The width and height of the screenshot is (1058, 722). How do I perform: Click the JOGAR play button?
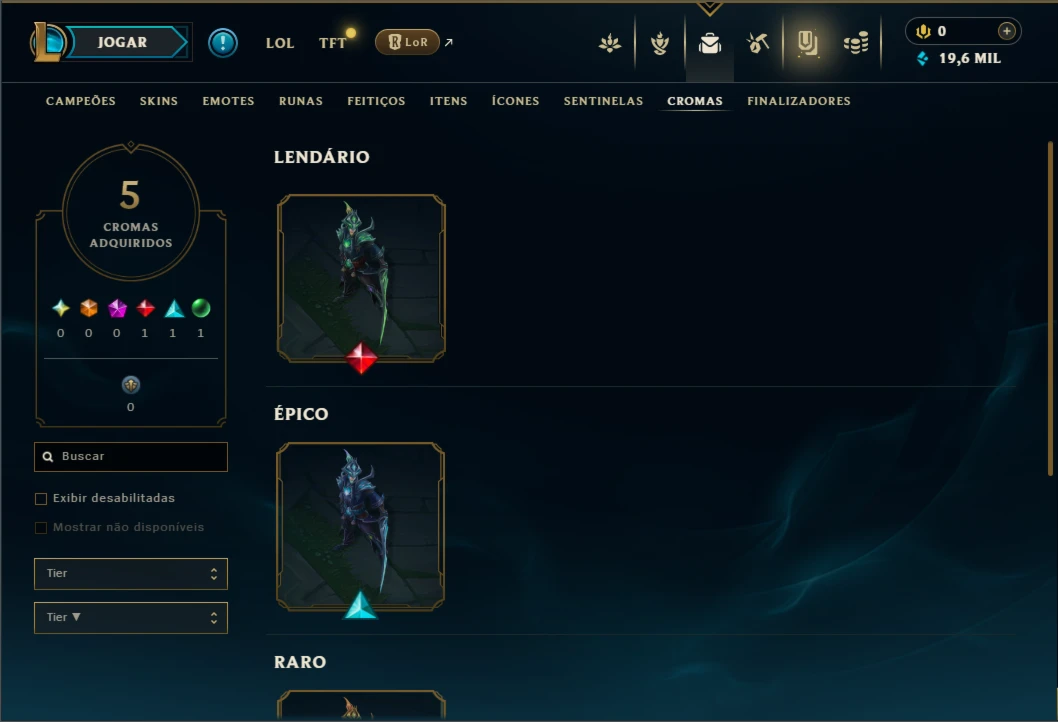[x=122, y=42]
